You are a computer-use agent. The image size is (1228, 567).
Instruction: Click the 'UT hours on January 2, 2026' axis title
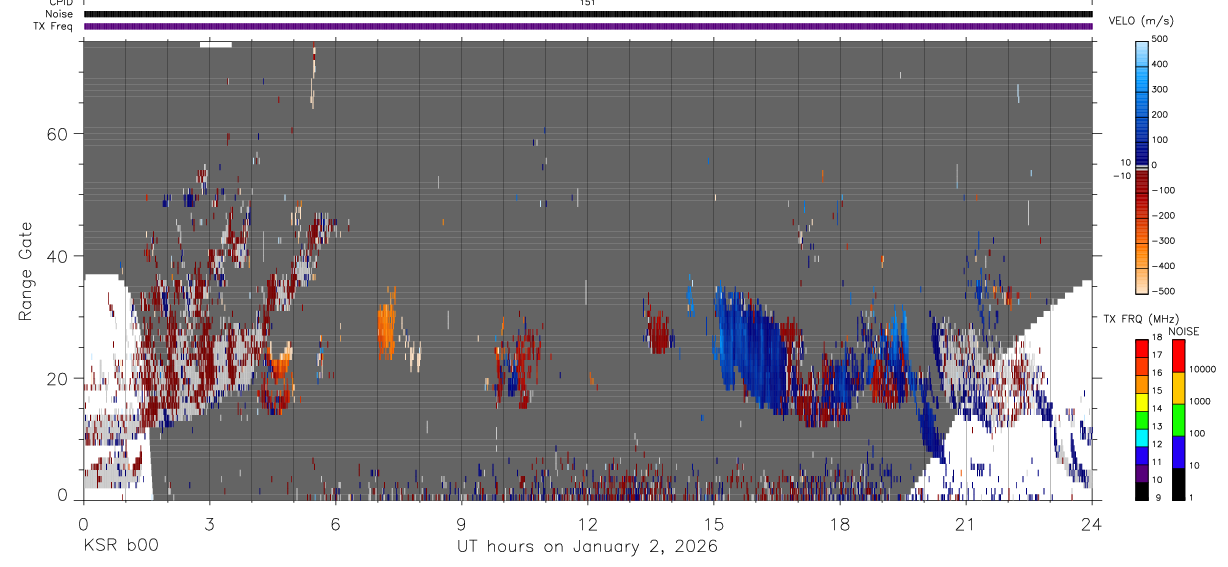[x=587, y=547]
